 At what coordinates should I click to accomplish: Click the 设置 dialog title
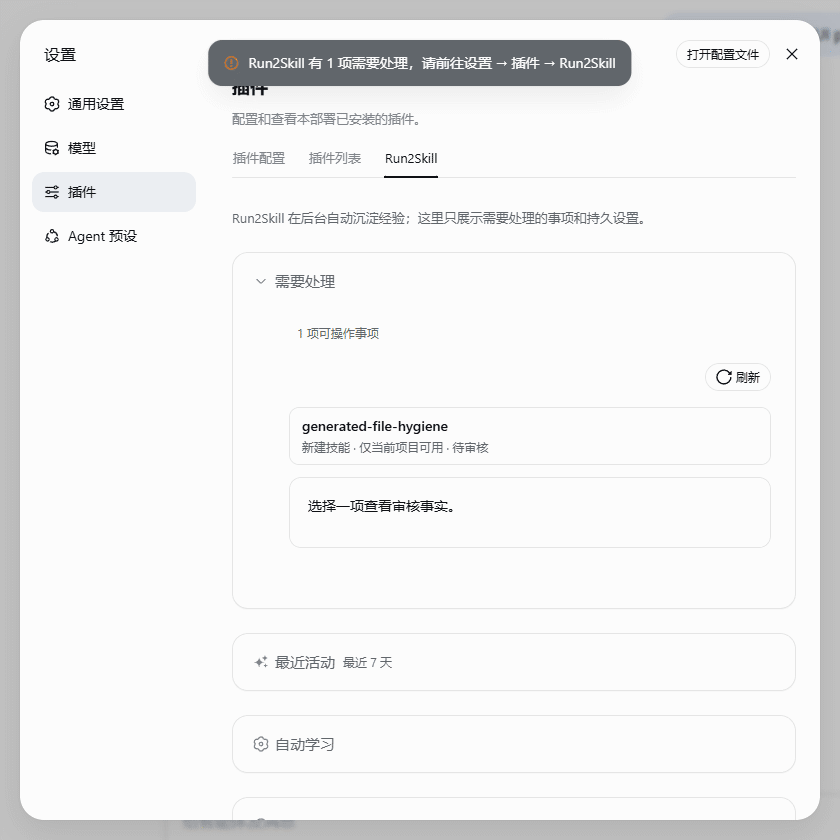[x=60, y=55]
